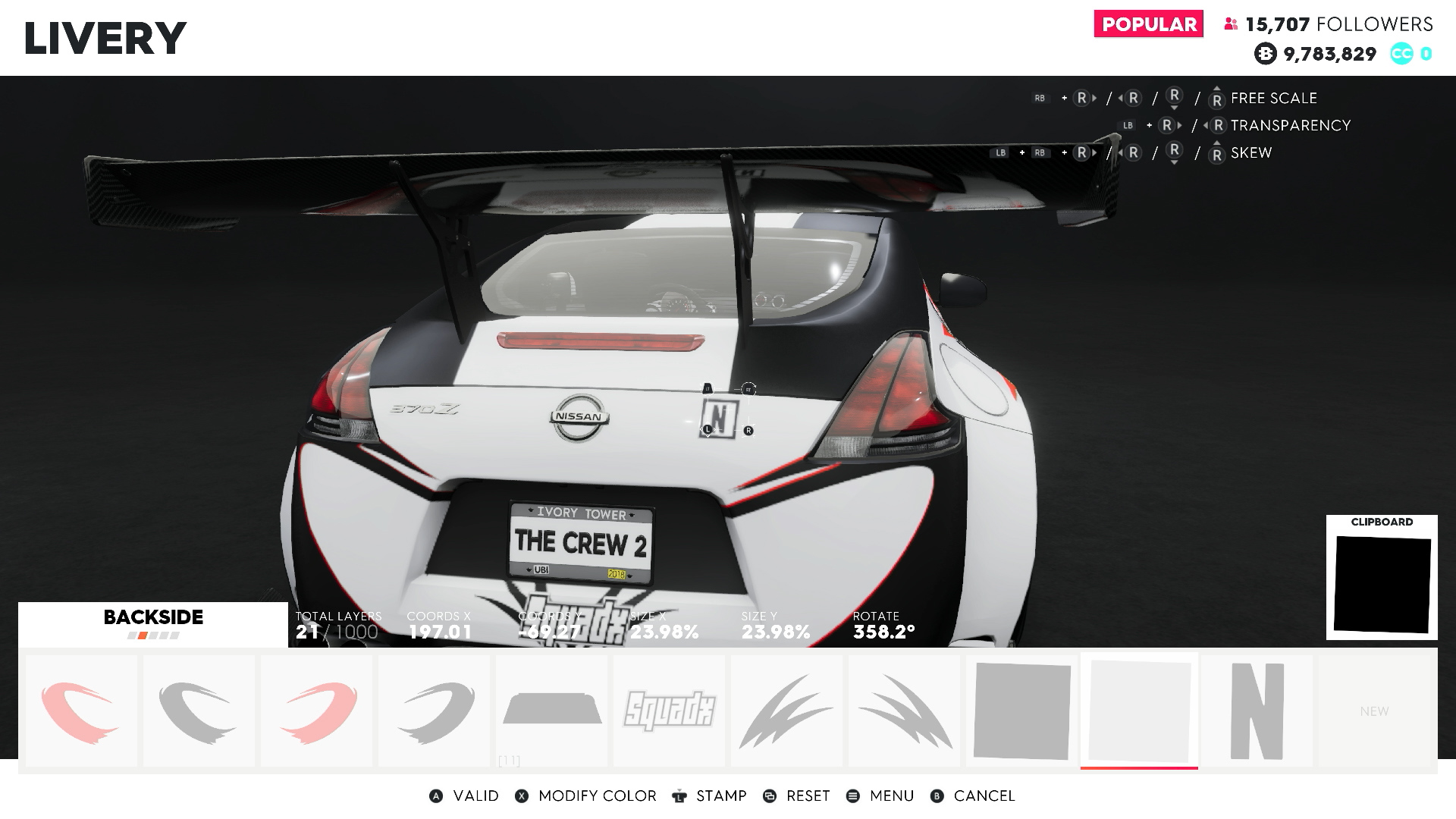1456x819 pixels.
Task: Click the LB button icon beside Transparency
Action: pos(1128,126)
